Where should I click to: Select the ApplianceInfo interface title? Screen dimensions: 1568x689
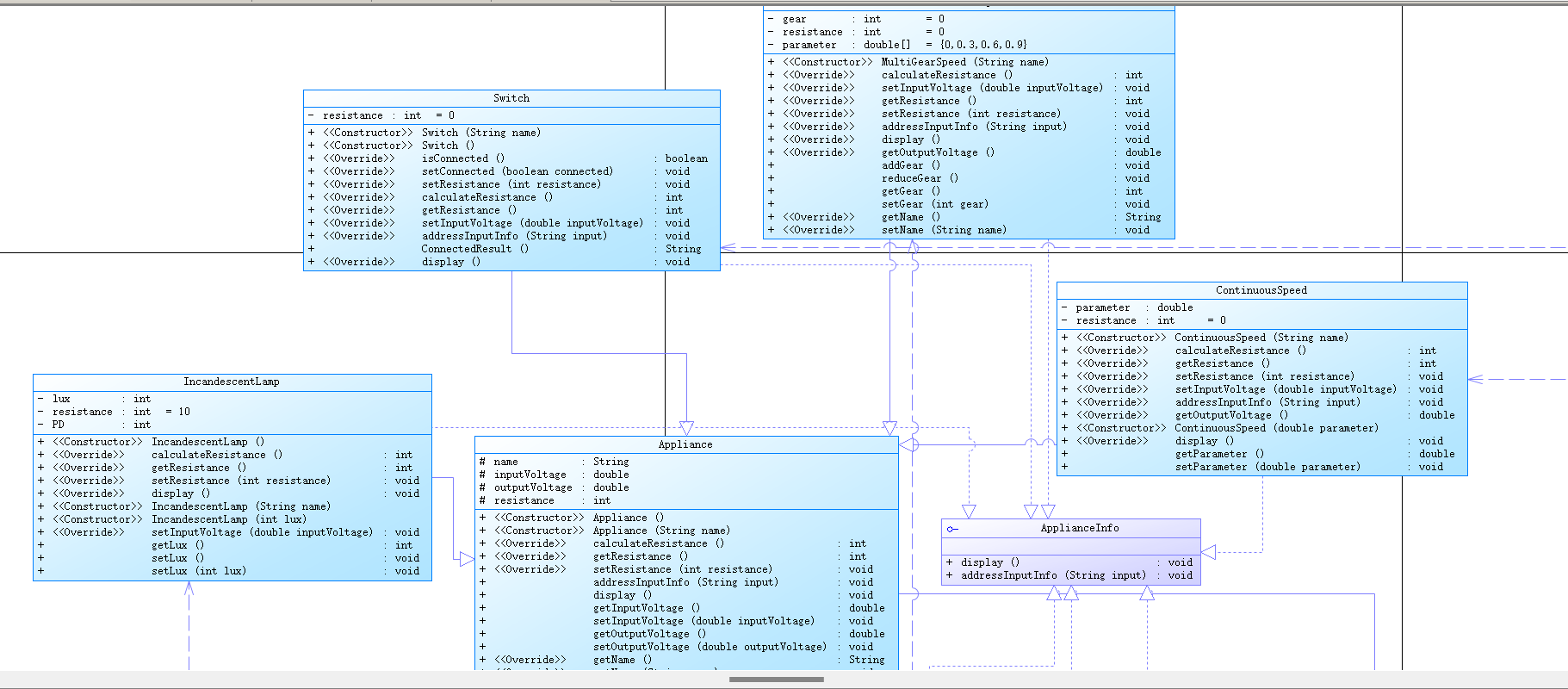pos(1080,528)
